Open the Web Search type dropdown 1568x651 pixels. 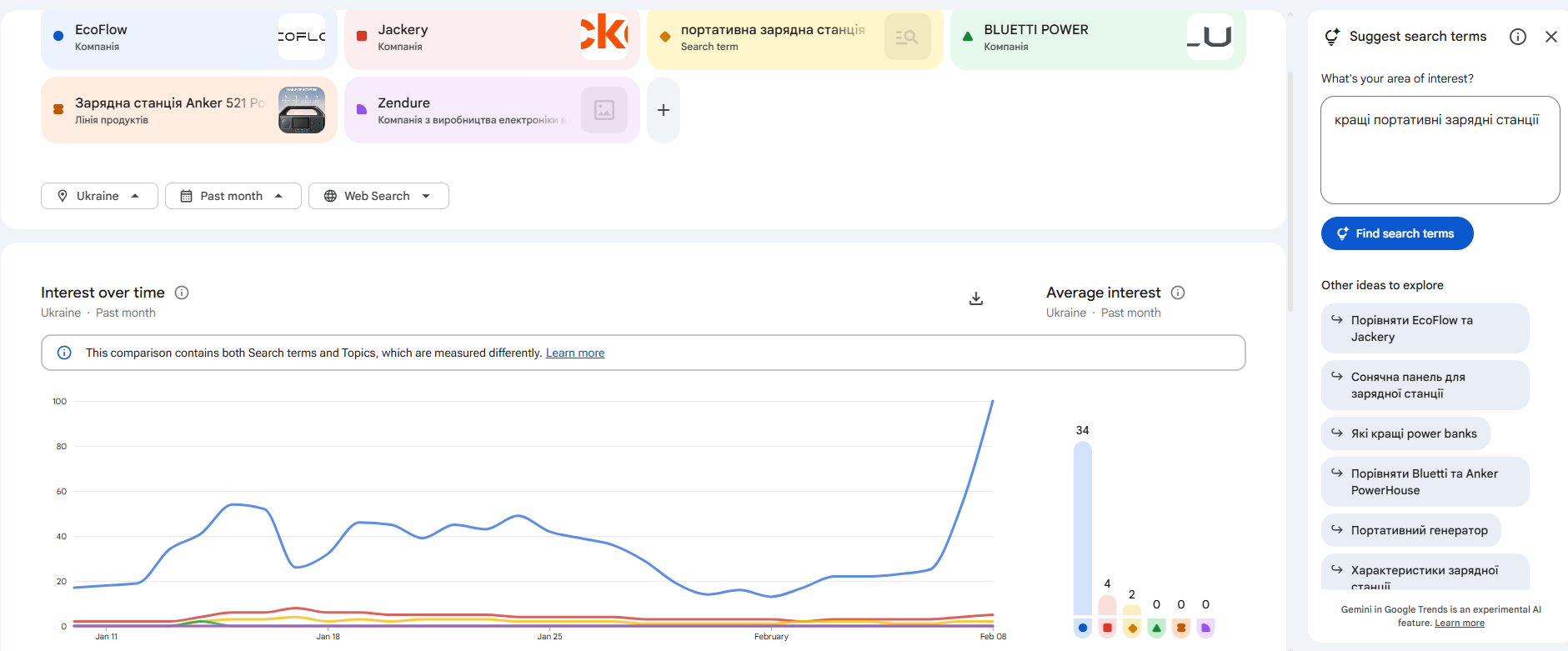378,196
